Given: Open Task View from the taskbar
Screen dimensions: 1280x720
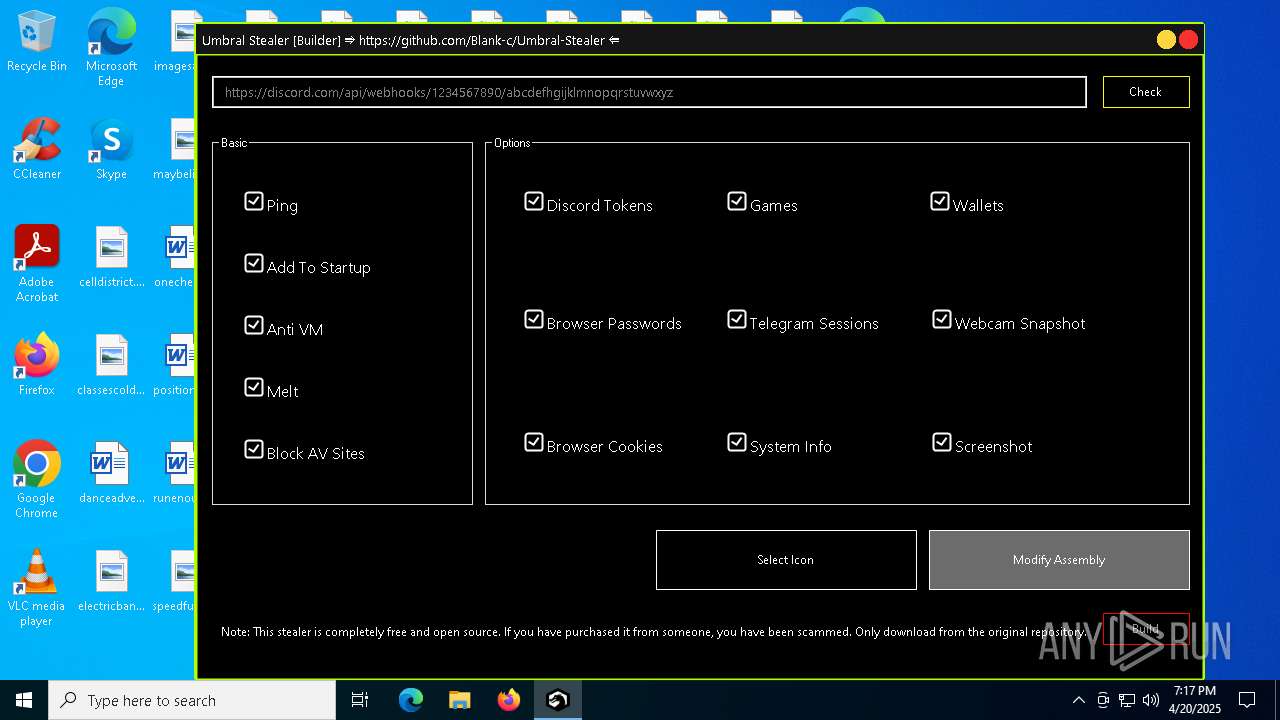Looking at the screenshot, I should [360, 700].
